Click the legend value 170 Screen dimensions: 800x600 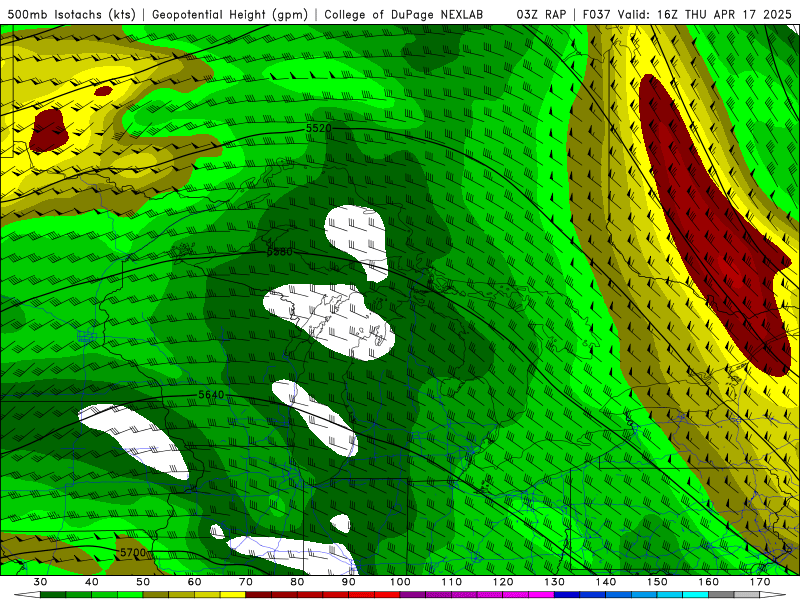(x=760, y=582)
